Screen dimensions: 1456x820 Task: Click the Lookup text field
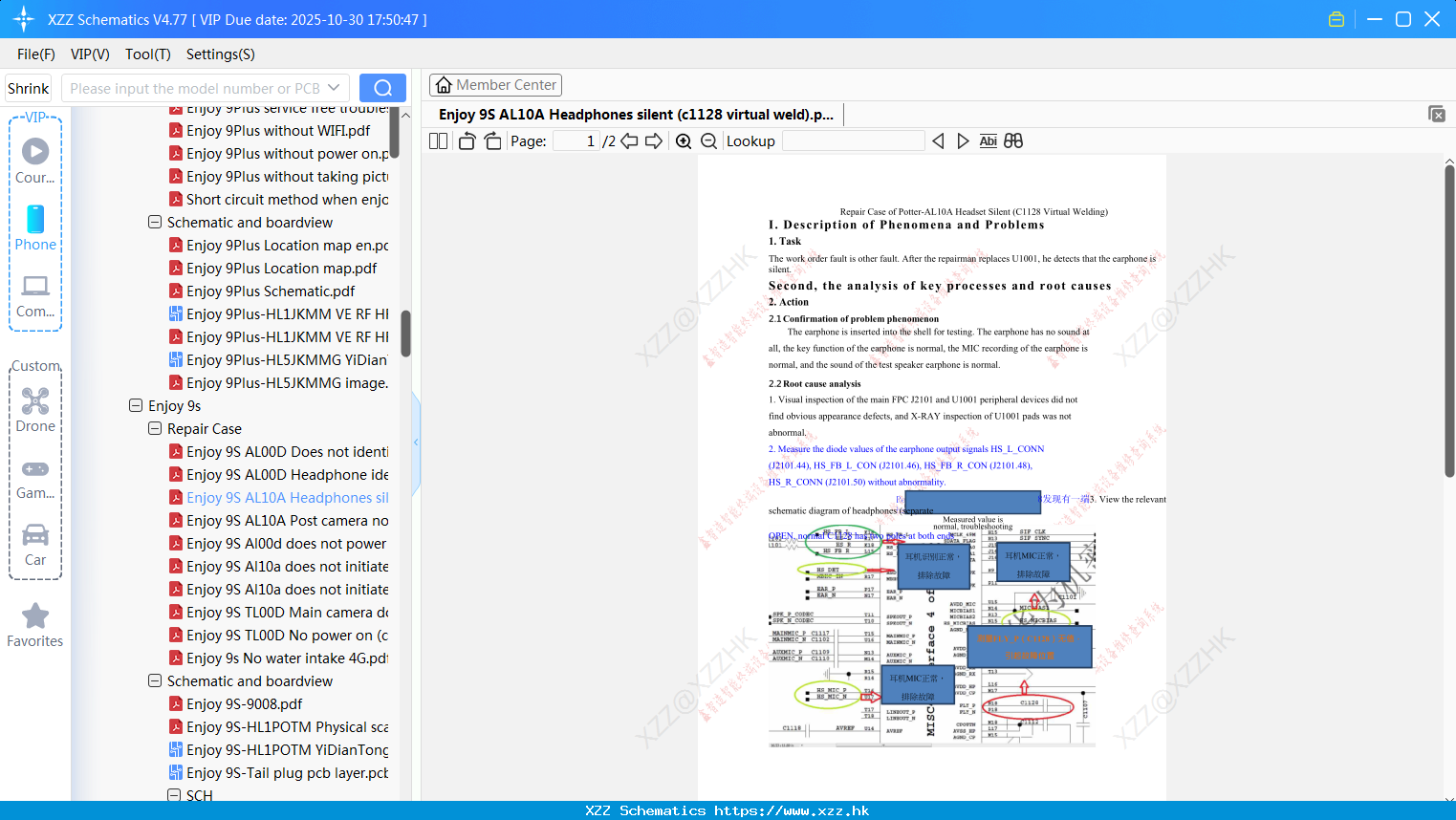click(x=854, y=141)
